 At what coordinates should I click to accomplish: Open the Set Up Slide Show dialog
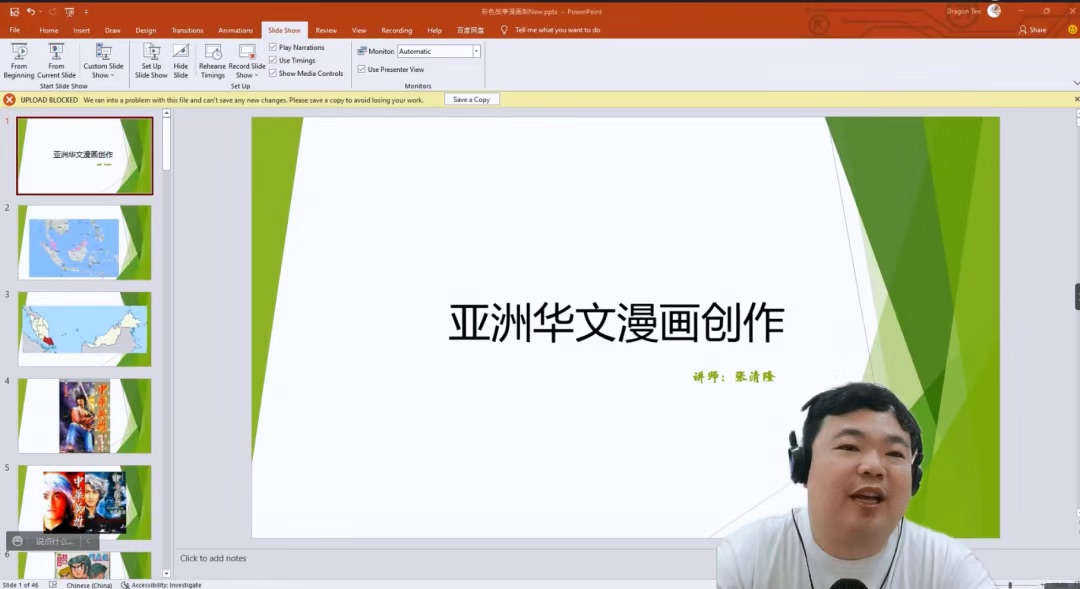(151, 61)
